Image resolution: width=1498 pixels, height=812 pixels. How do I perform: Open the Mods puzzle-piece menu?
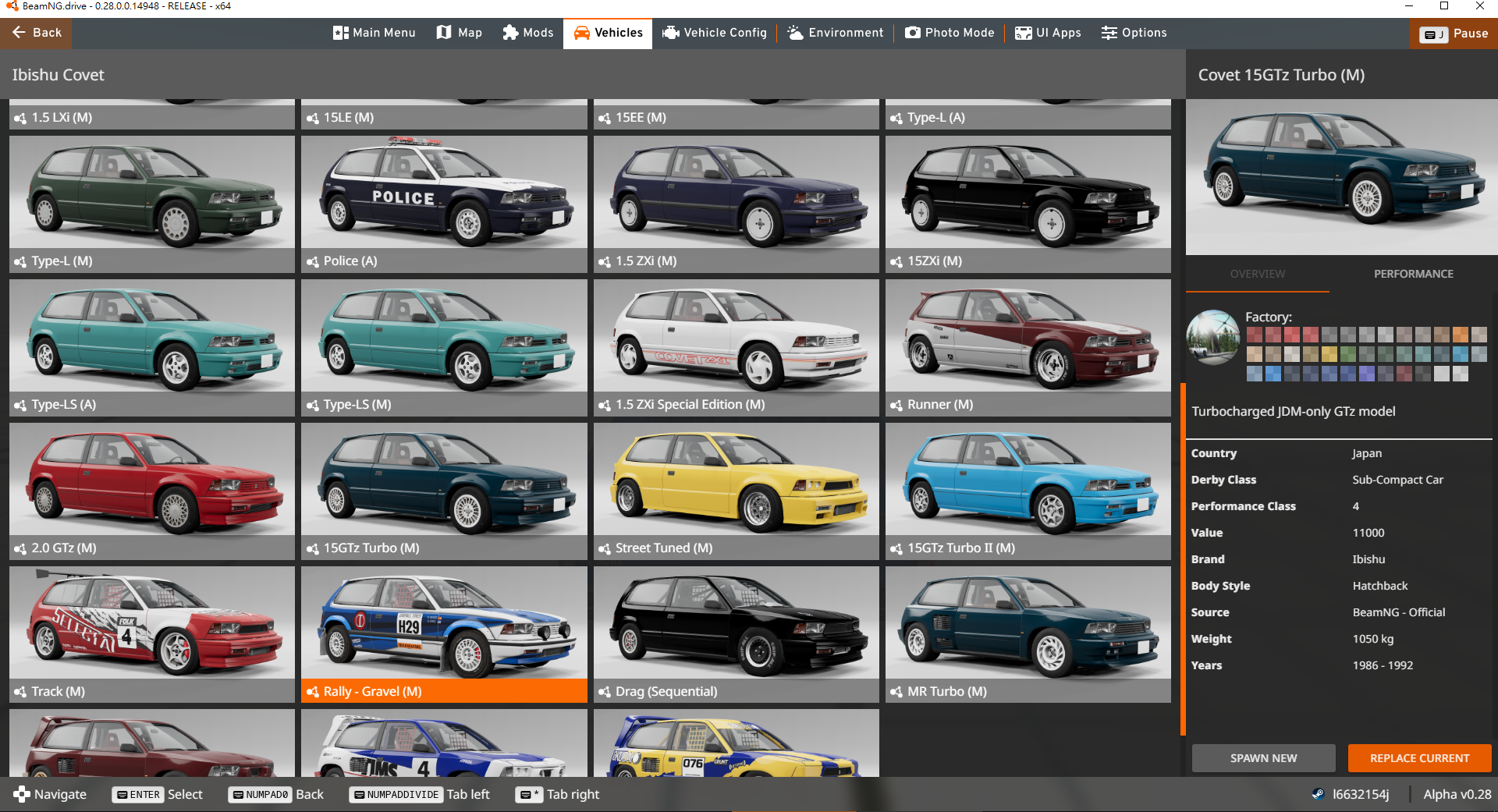pos(527,33)
